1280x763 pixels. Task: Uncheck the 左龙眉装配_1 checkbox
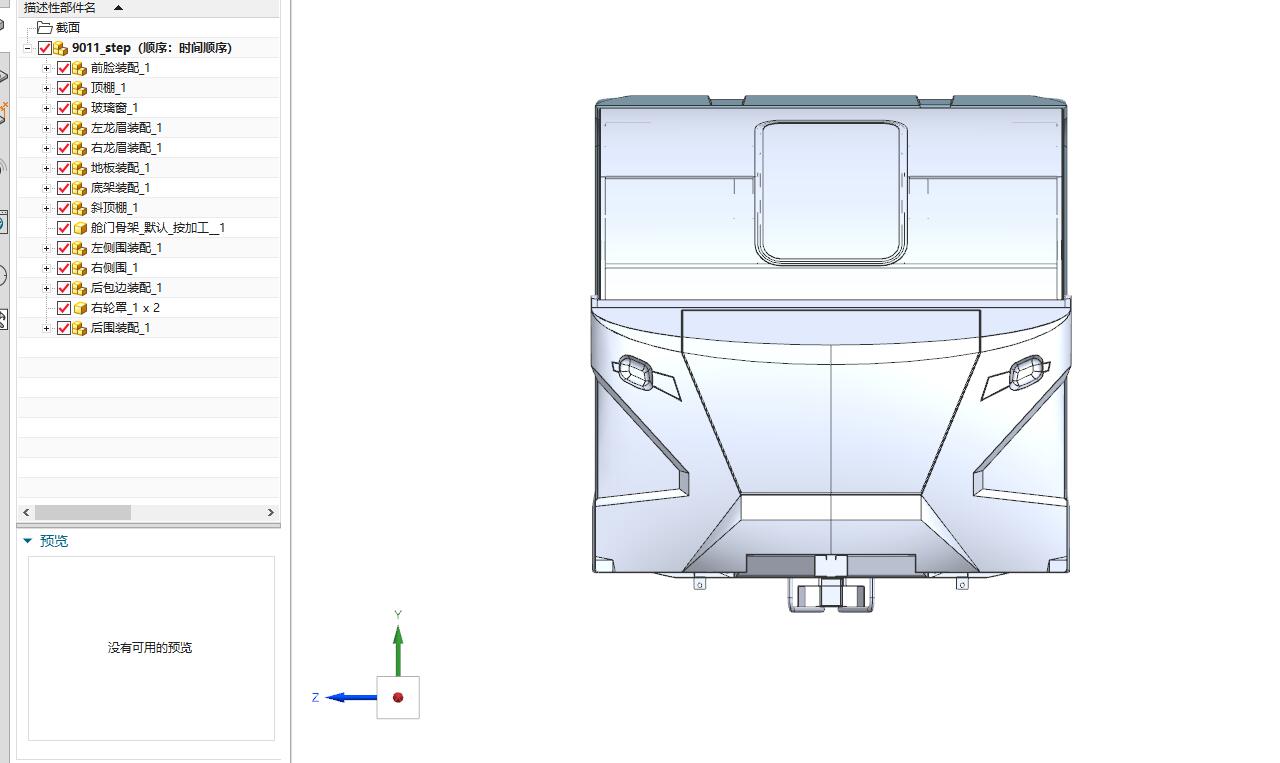(x=64, y=128)
